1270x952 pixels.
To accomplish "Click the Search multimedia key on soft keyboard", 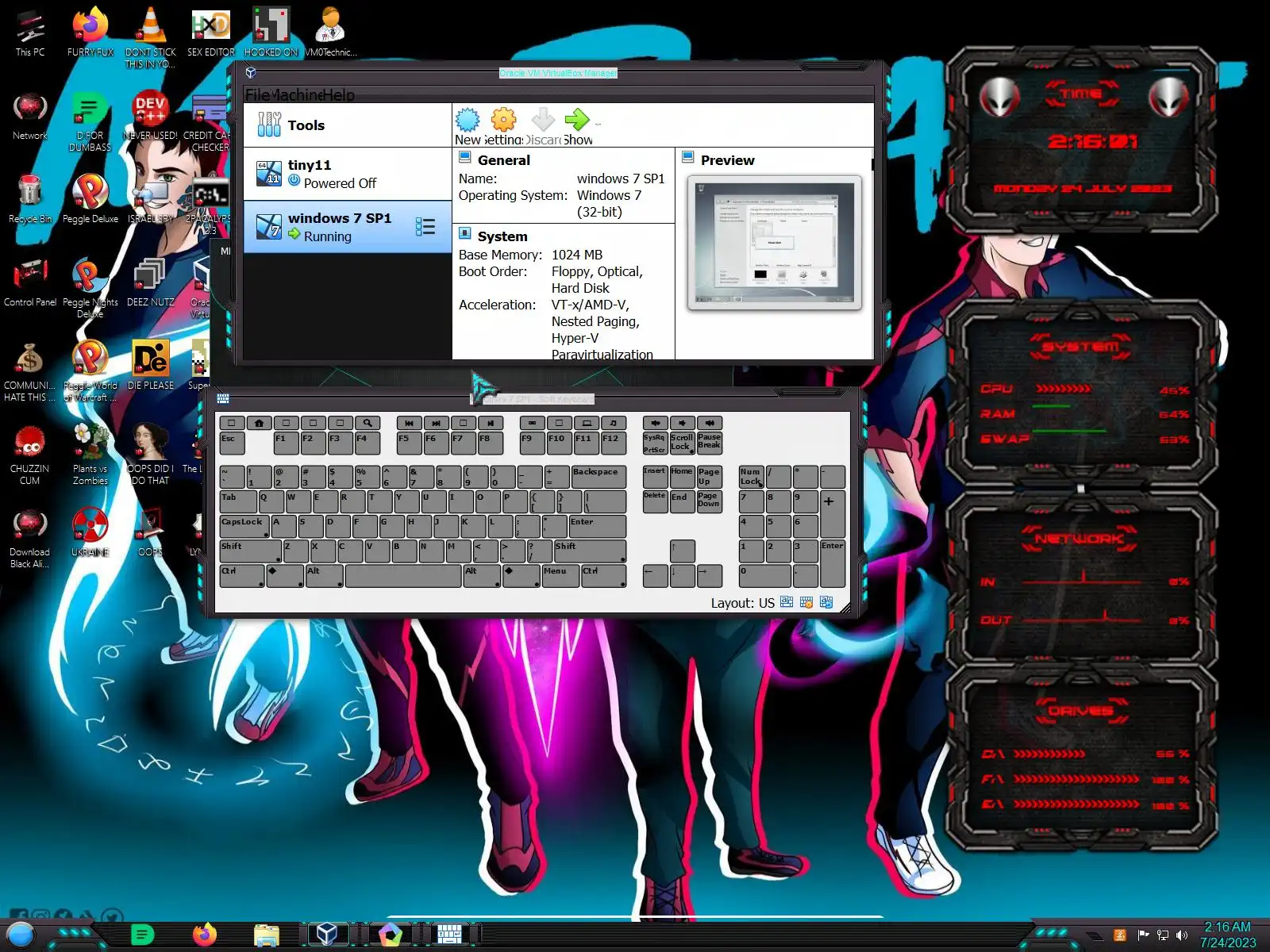I will click(x=368, y=423).
